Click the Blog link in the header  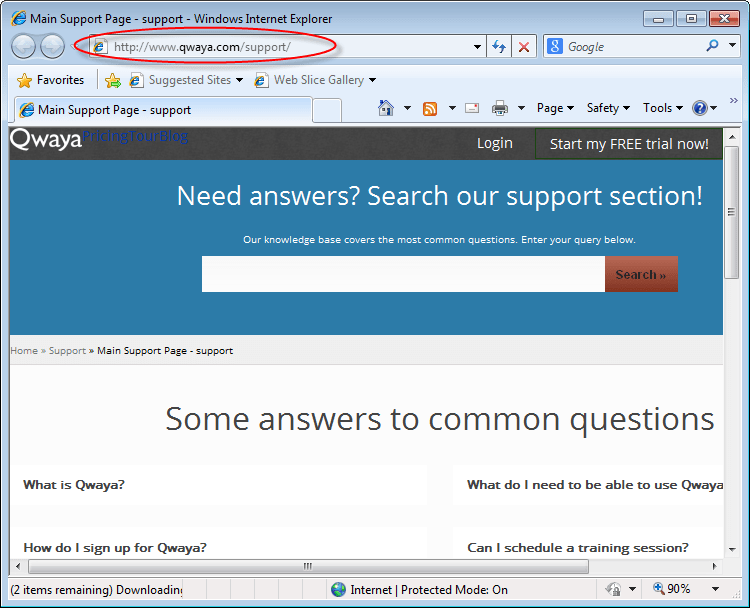174,136
